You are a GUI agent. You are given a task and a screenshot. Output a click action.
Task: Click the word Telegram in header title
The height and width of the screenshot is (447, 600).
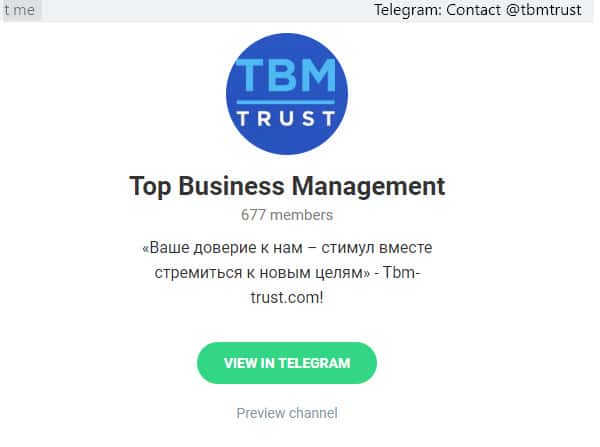408,10
